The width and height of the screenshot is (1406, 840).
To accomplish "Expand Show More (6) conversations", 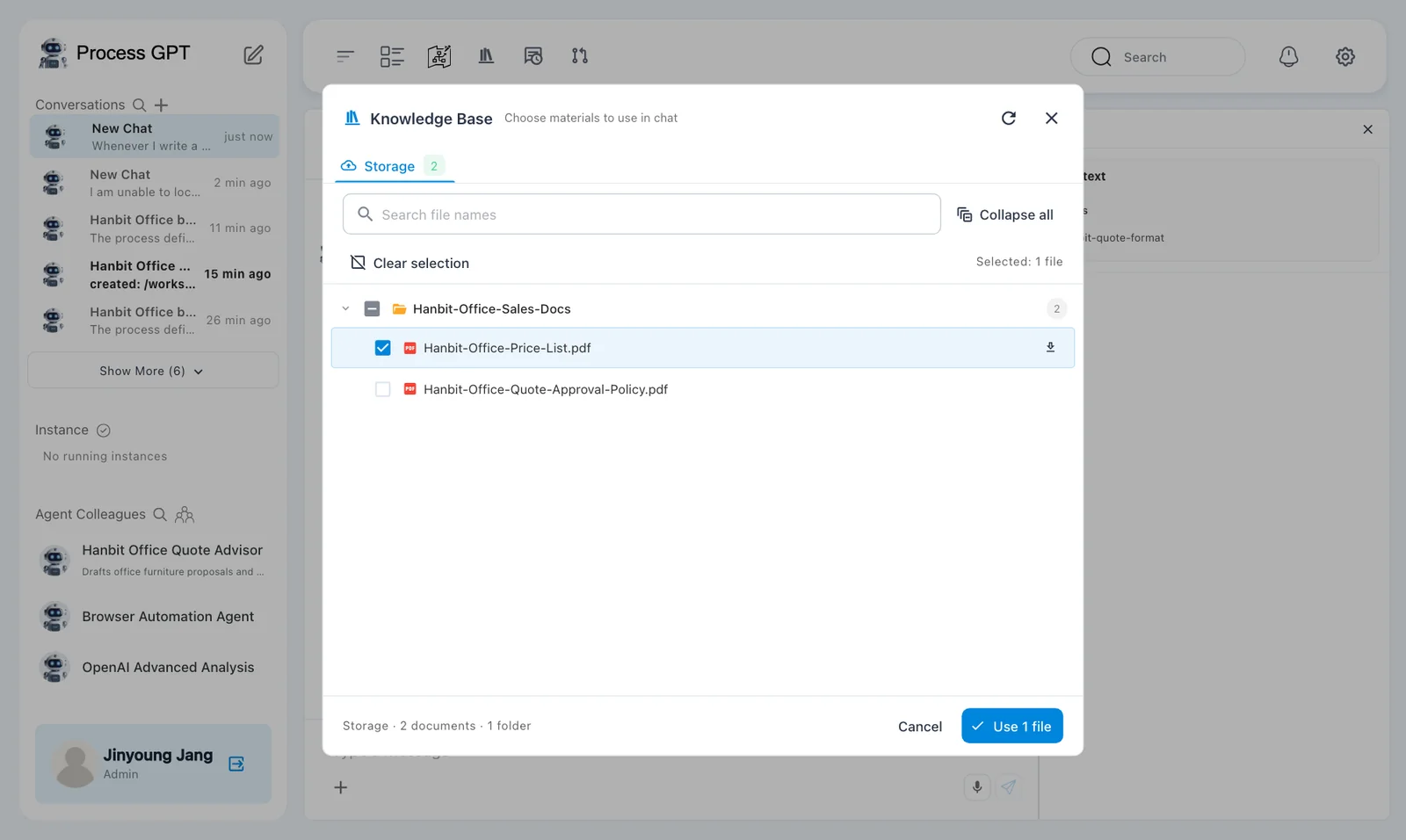I will tap(153, 371).
